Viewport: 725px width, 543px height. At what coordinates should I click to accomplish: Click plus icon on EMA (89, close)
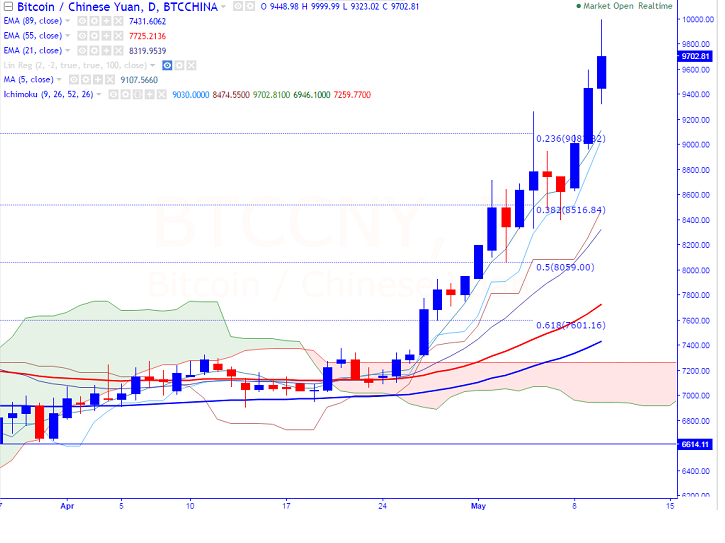pos(106,21)
